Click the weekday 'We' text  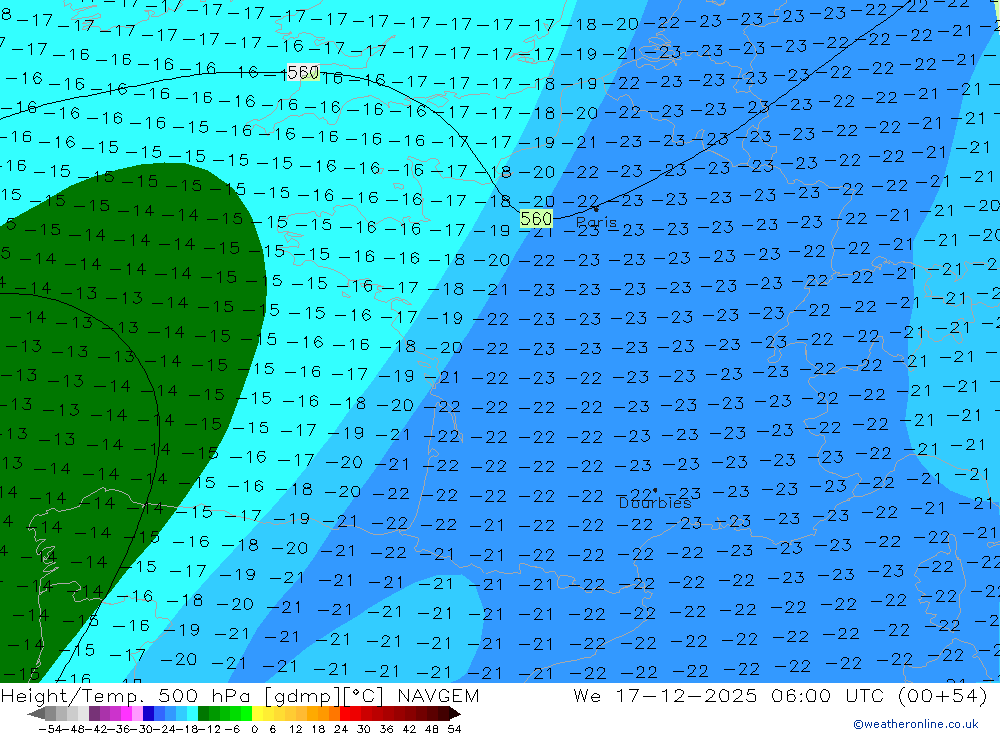click(587, 695)
